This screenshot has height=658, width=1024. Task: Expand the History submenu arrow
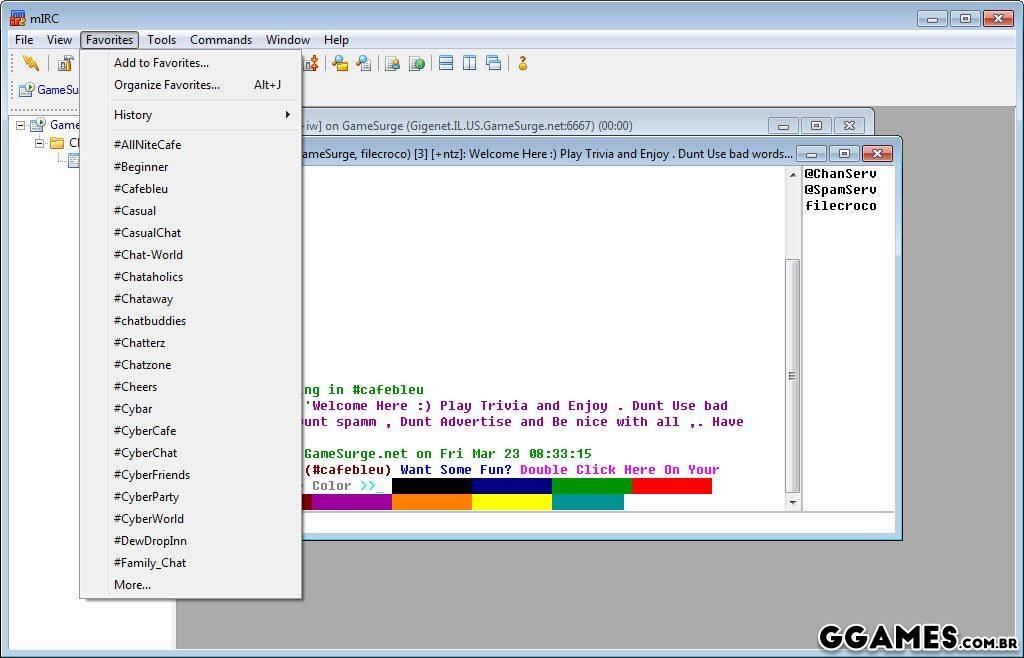pyautogui.click(x=287, y=115)
